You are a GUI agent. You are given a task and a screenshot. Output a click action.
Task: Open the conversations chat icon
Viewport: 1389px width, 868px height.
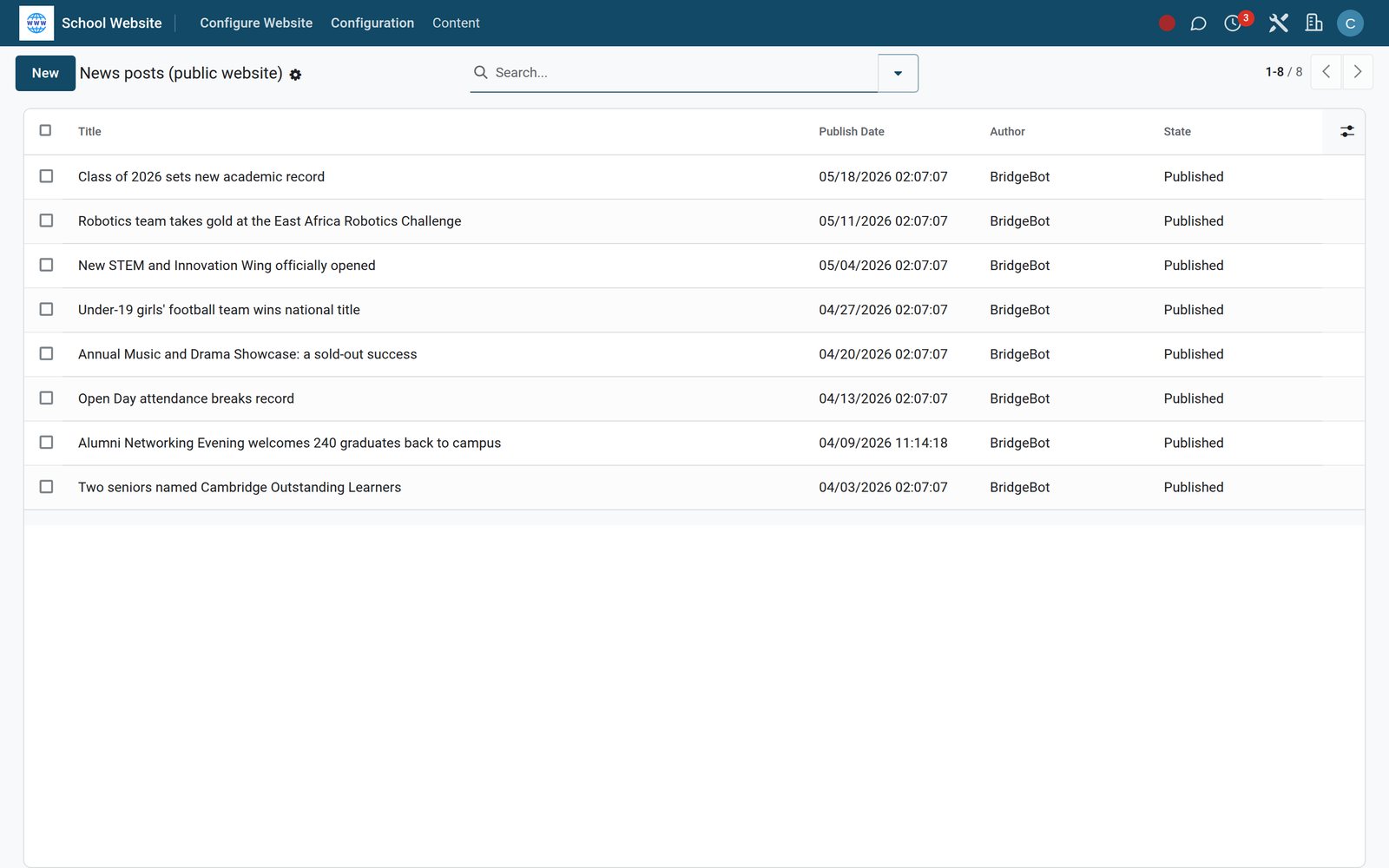(1198, 23)
